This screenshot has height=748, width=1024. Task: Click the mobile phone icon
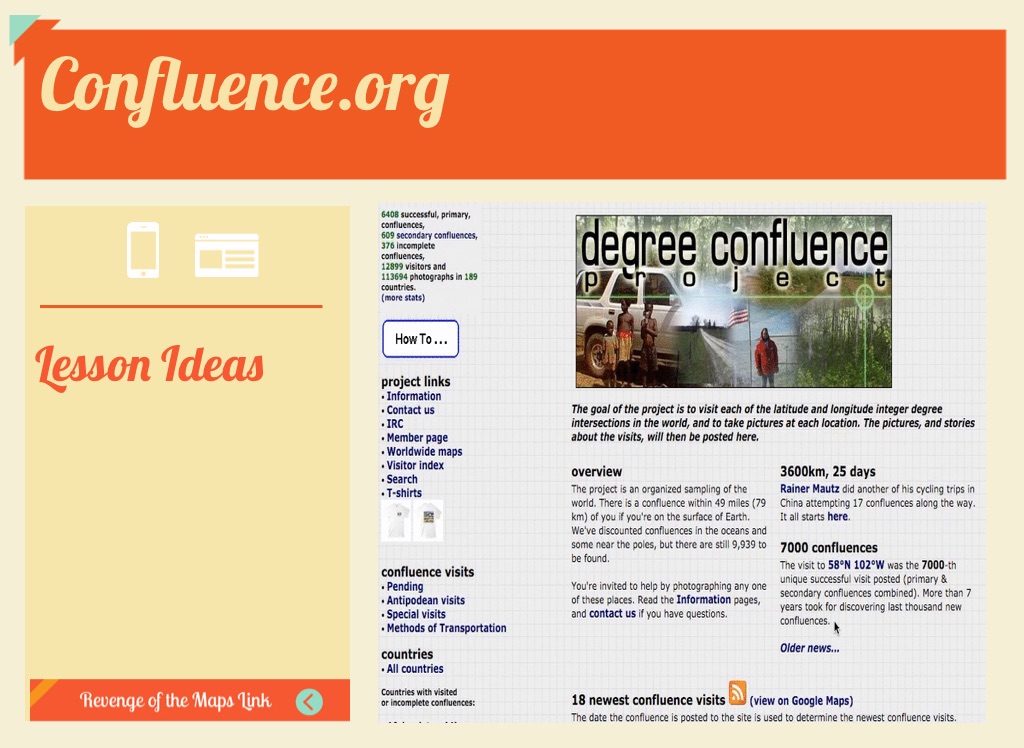[143, 251]
